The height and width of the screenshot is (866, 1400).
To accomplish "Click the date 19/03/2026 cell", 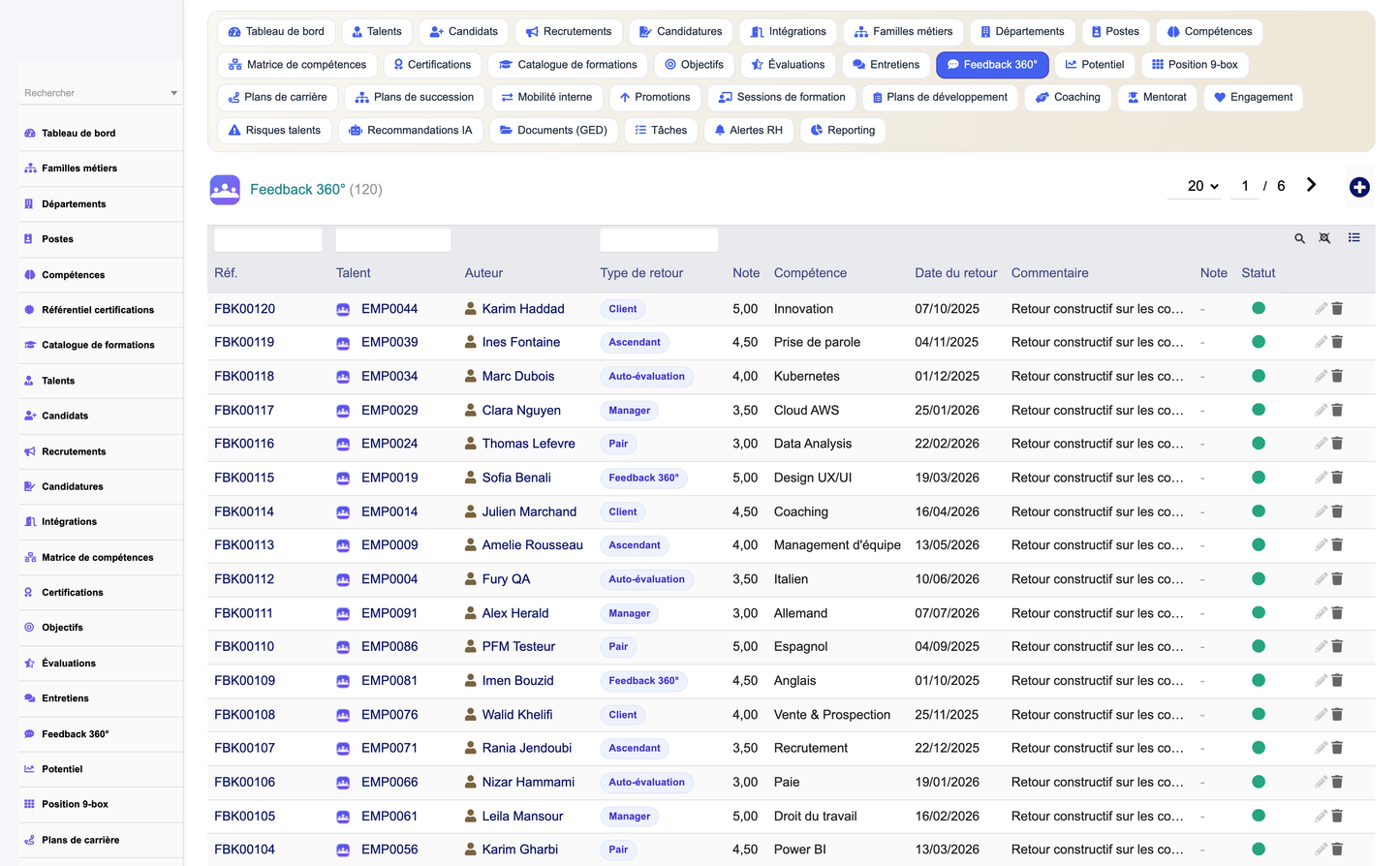I will click(x=947, y=478).
